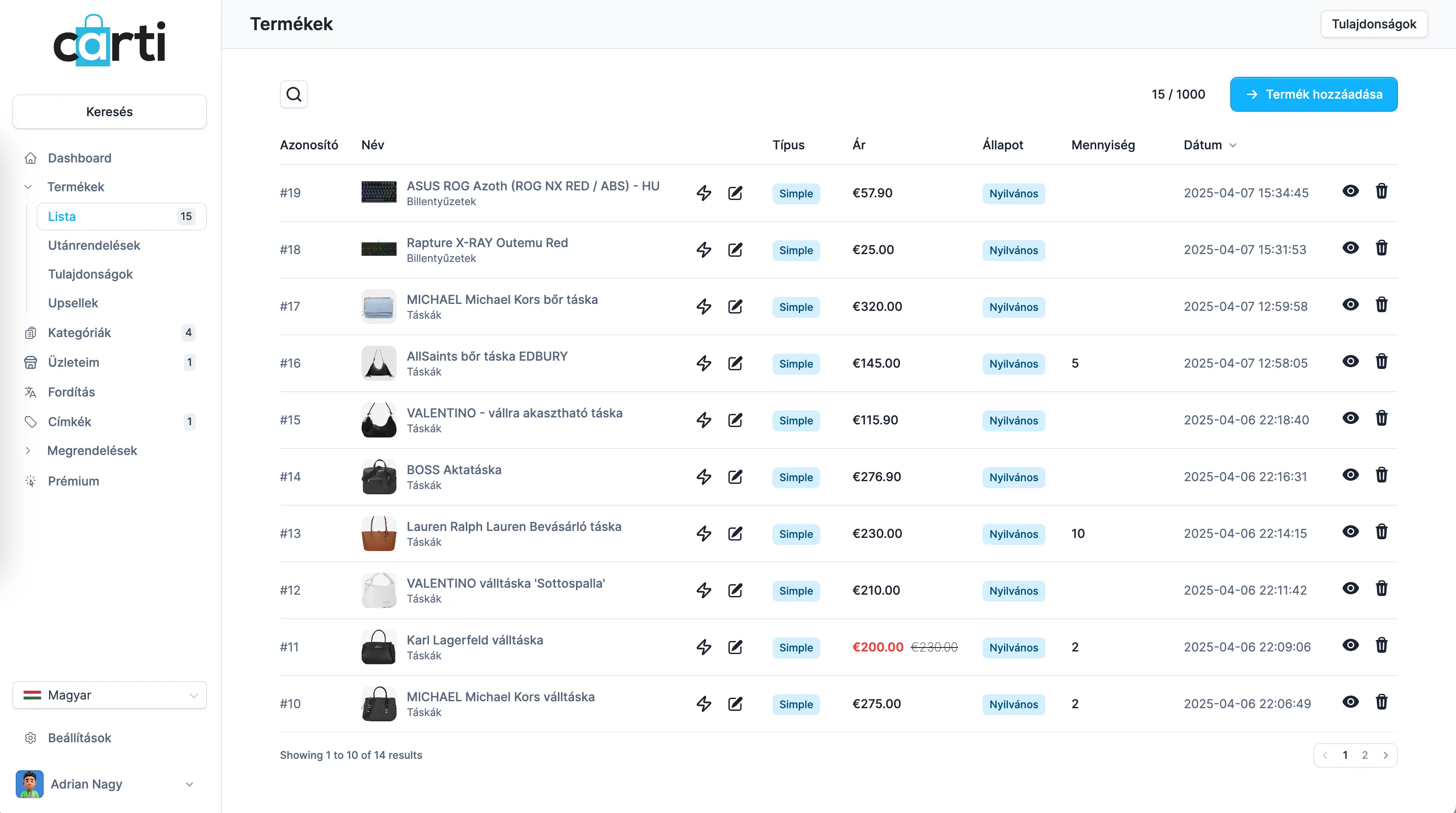Click lightning icon for BOSS Aktatáska

coord(704,477)
